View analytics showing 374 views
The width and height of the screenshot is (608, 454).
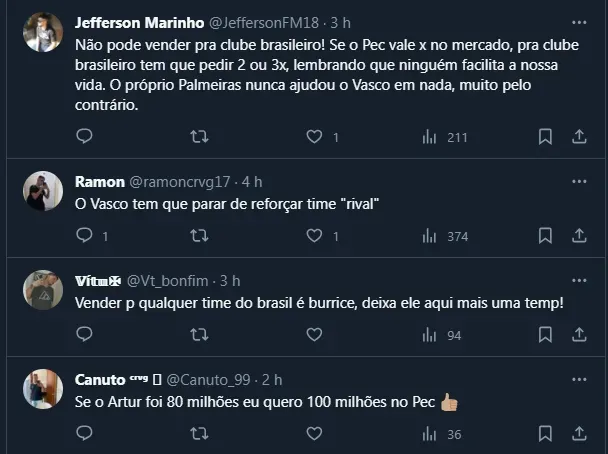pos(444,236)
